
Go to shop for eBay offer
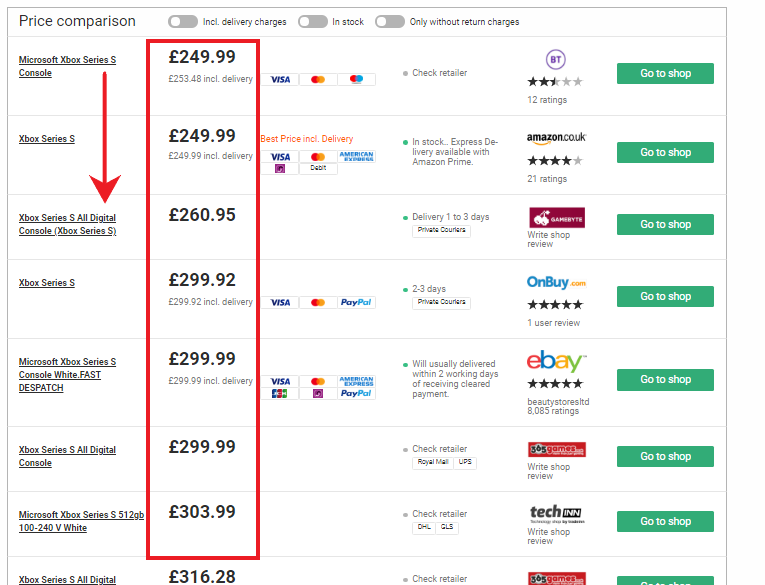(665, 379)
